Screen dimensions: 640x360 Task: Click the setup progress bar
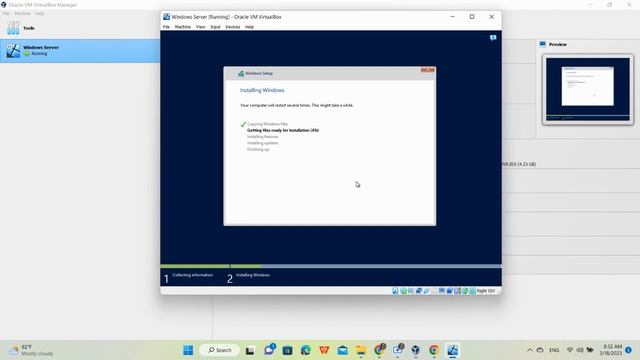point(331,266)
